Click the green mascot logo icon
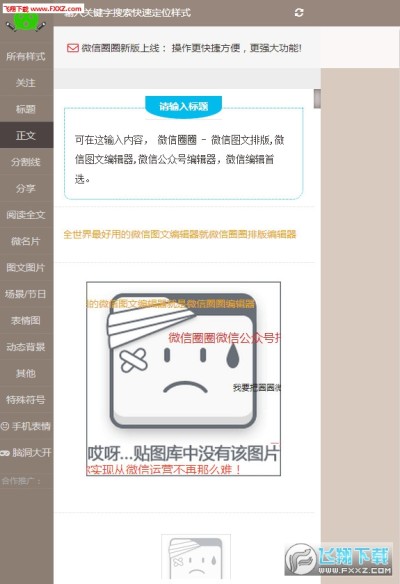 [x=26, y=22]
